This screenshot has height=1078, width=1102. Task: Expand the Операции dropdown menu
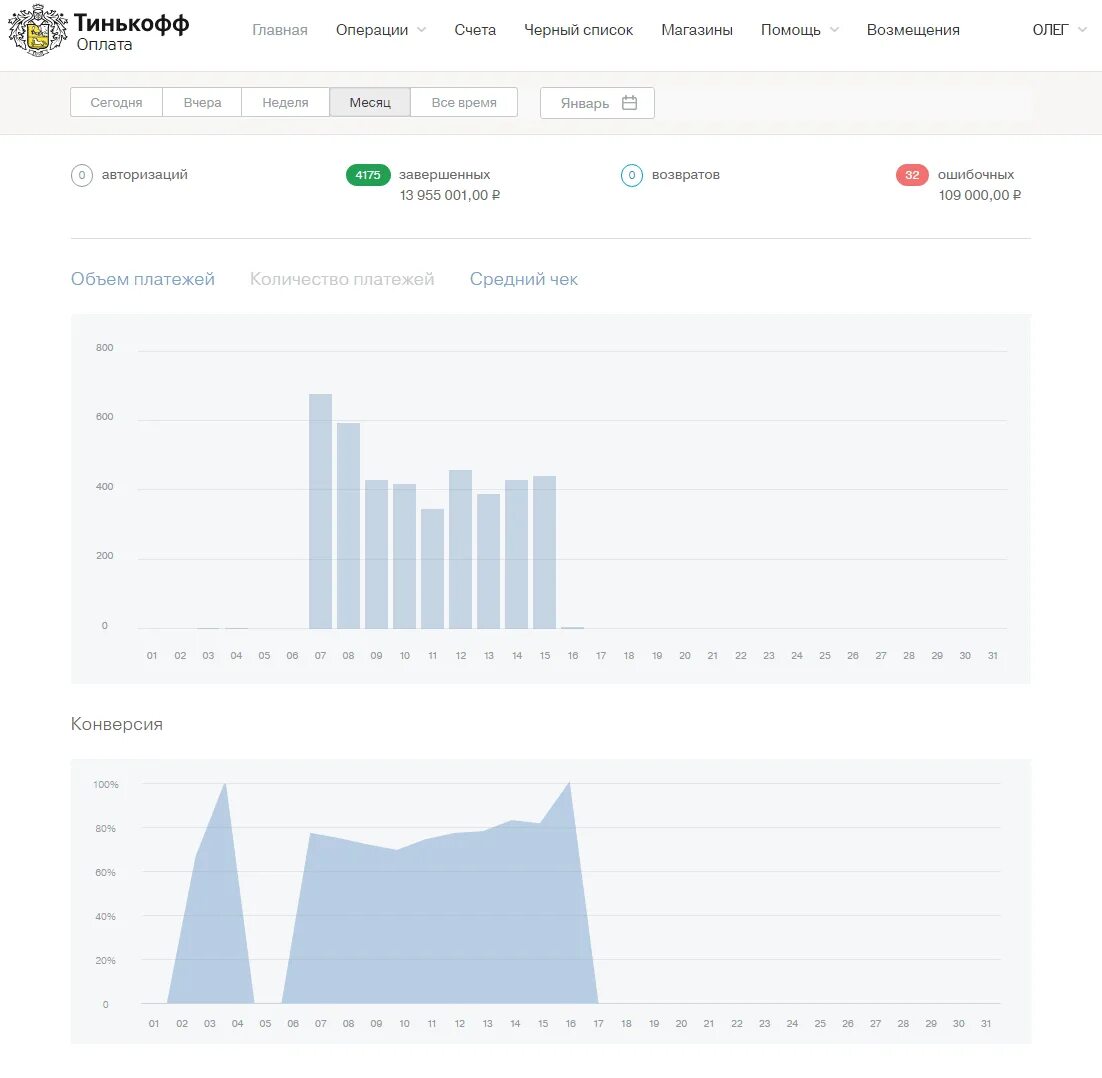[x=381, y=30]
